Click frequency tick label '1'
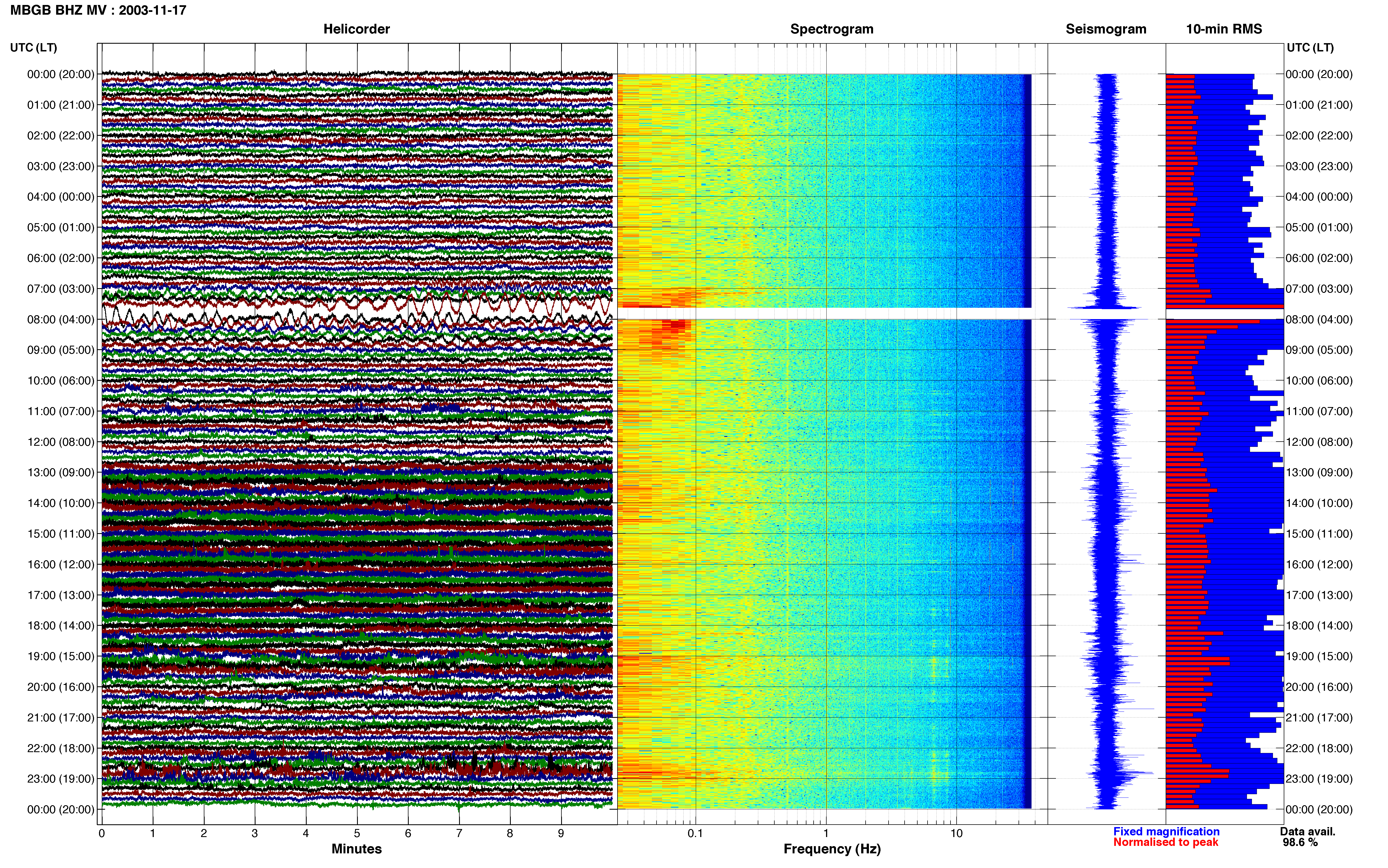Screen dimensions: 1388x868 (826, 833)
